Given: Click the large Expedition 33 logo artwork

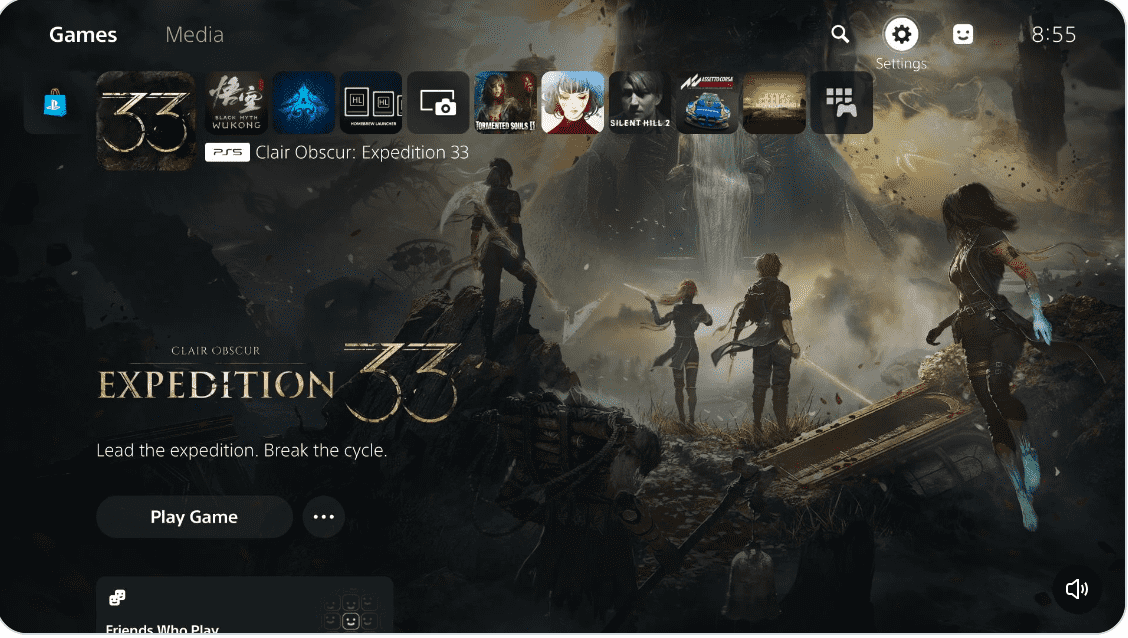Looking at the screenshot, I should tap(278, 382).
